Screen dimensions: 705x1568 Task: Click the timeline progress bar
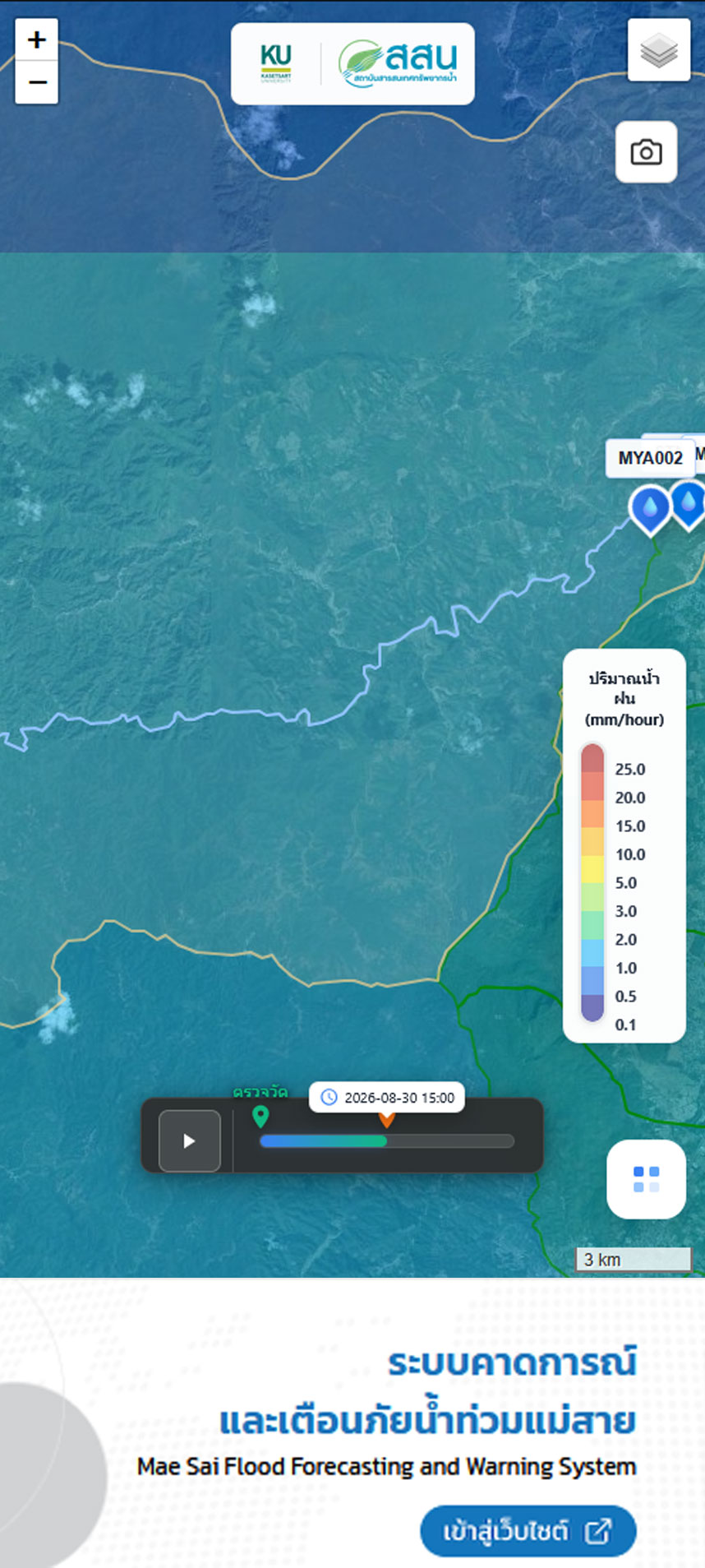(387, 1140)
